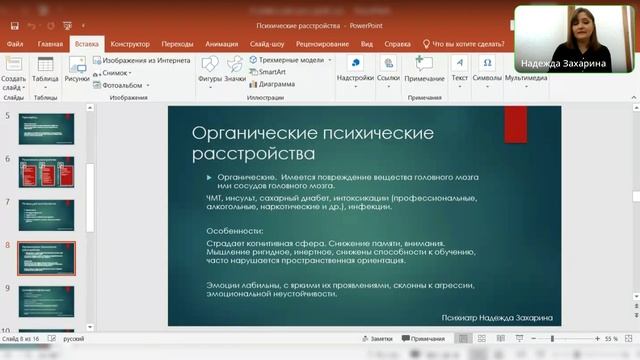Switch to the Главная ribbon tab

[x=50, y=44]
